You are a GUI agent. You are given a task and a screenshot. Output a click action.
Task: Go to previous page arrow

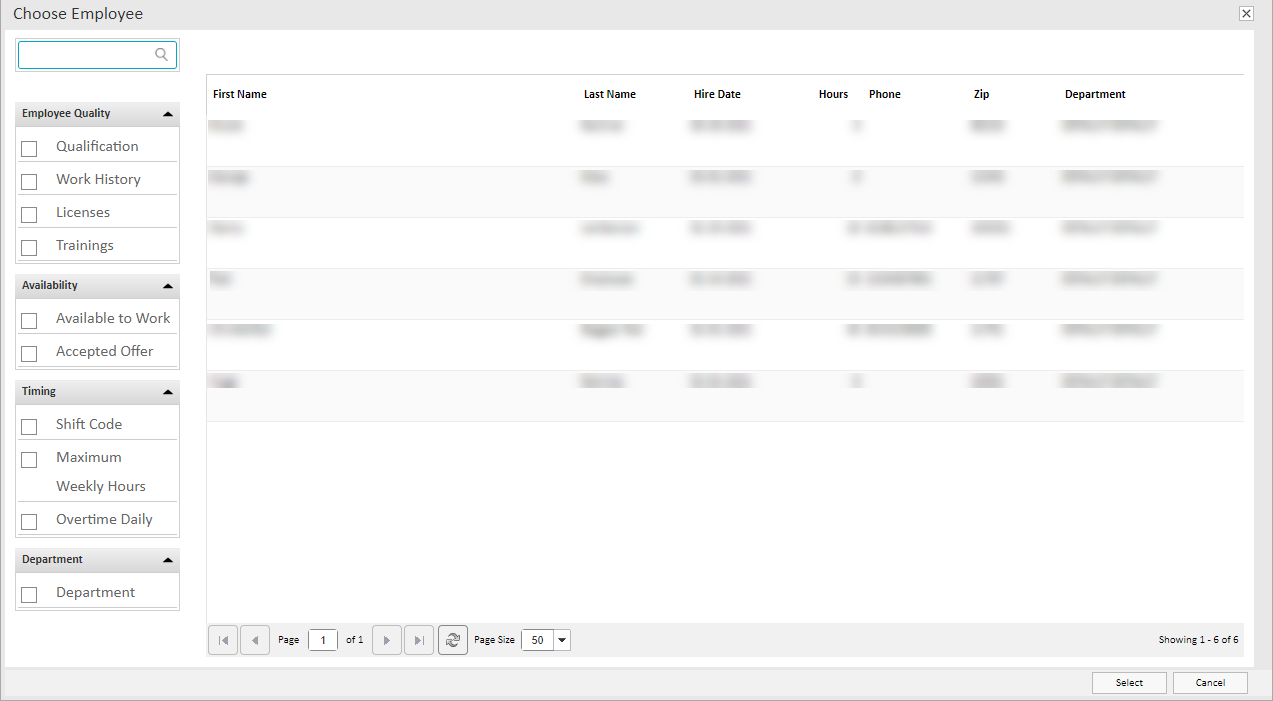click(255, 640)
